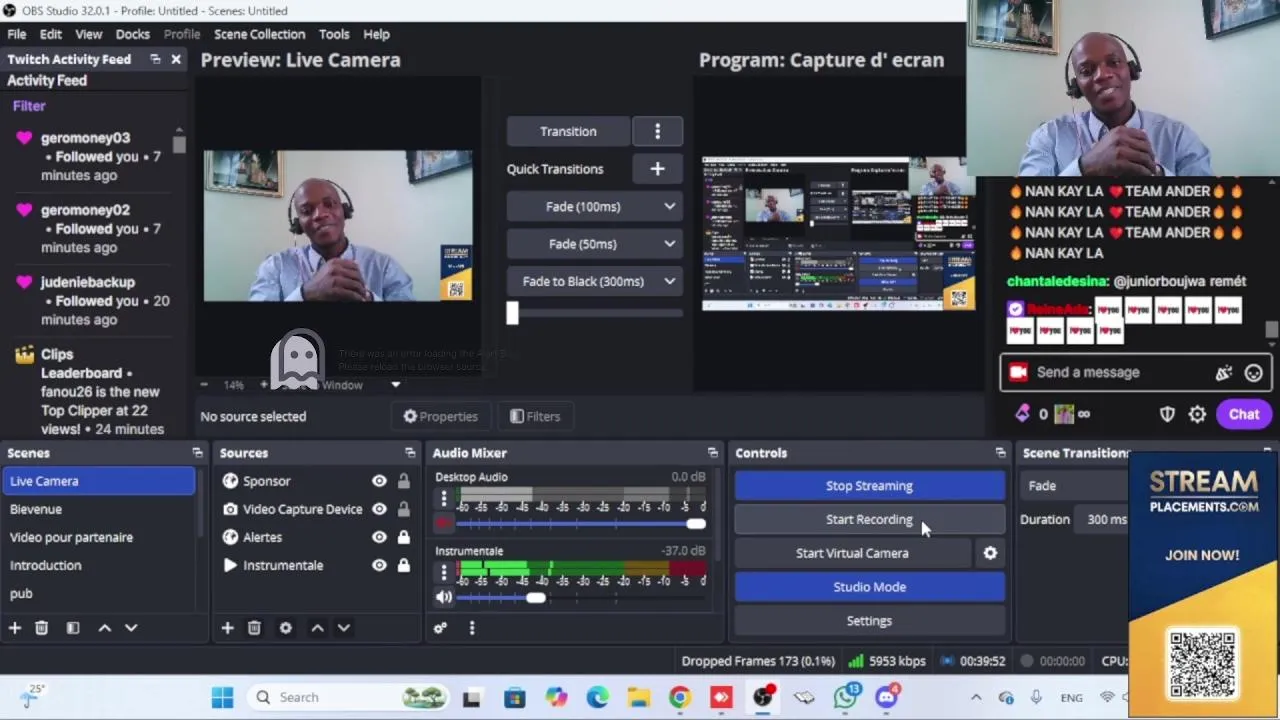The width and height of the screenshot is (1280, 720).
Task: Open the Scene Collection menu
Action: tap(259, 34)
